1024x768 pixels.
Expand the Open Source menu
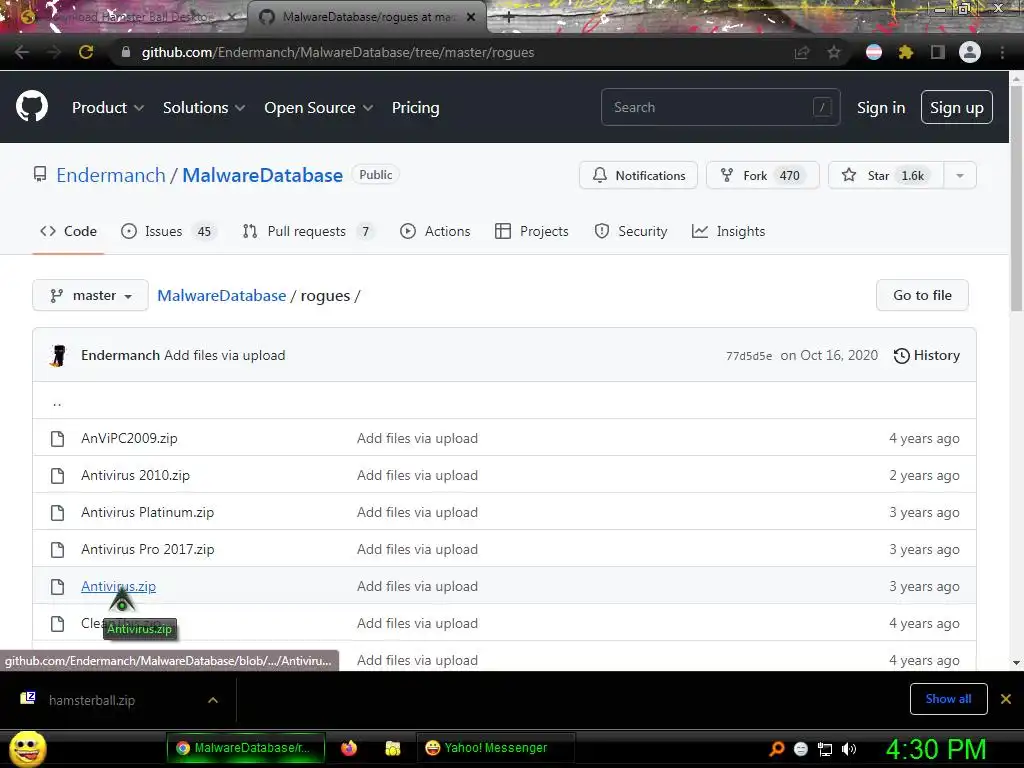click(319, 108)
